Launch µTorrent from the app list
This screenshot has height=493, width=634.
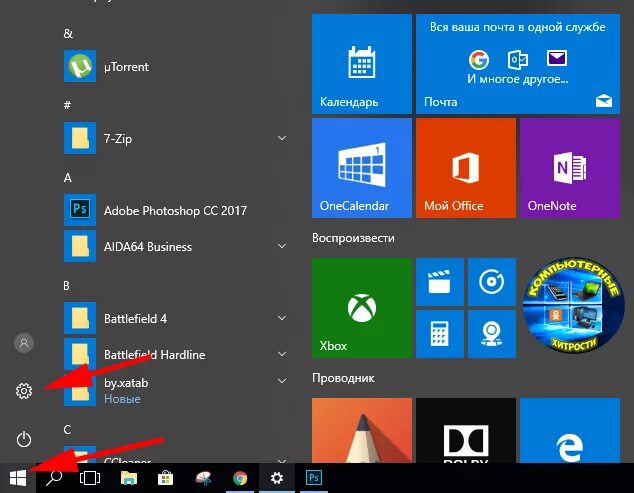click(176, 66)
